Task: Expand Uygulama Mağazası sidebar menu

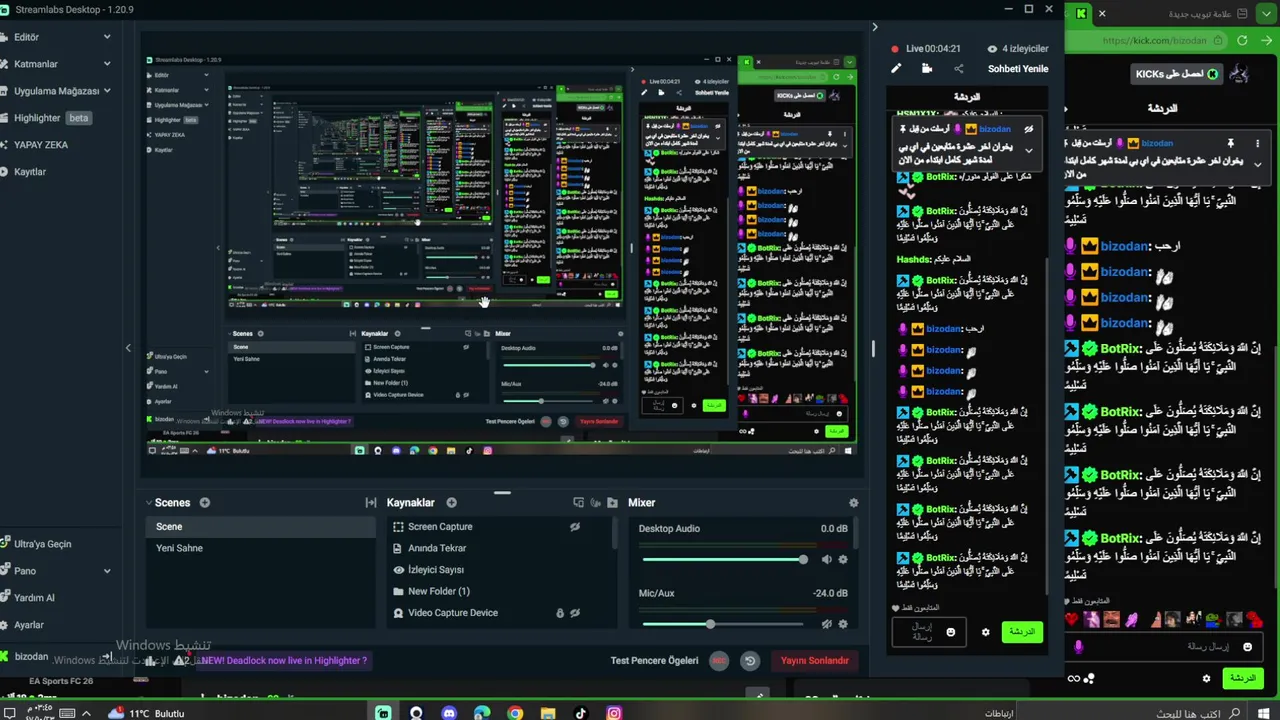Action: [107, 91]
